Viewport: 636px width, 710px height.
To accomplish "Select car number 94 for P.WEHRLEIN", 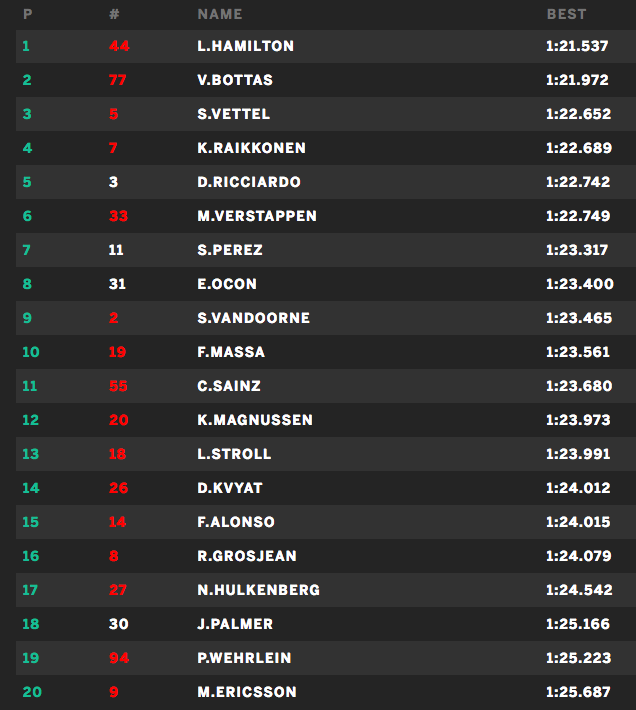I will click(118, 658).
